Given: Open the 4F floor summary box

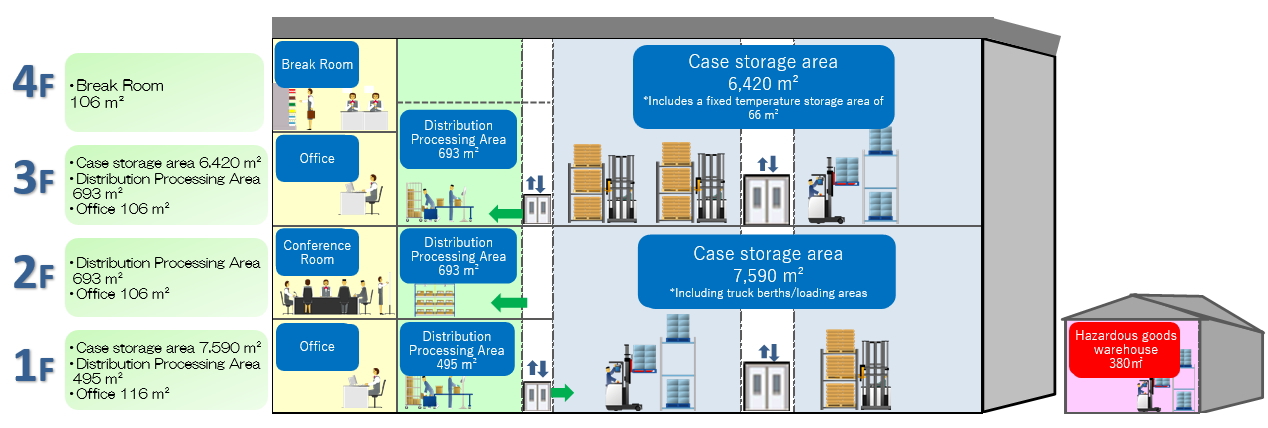Looking at the screenshot, I should pyautogui.click(x=165, y=92).
